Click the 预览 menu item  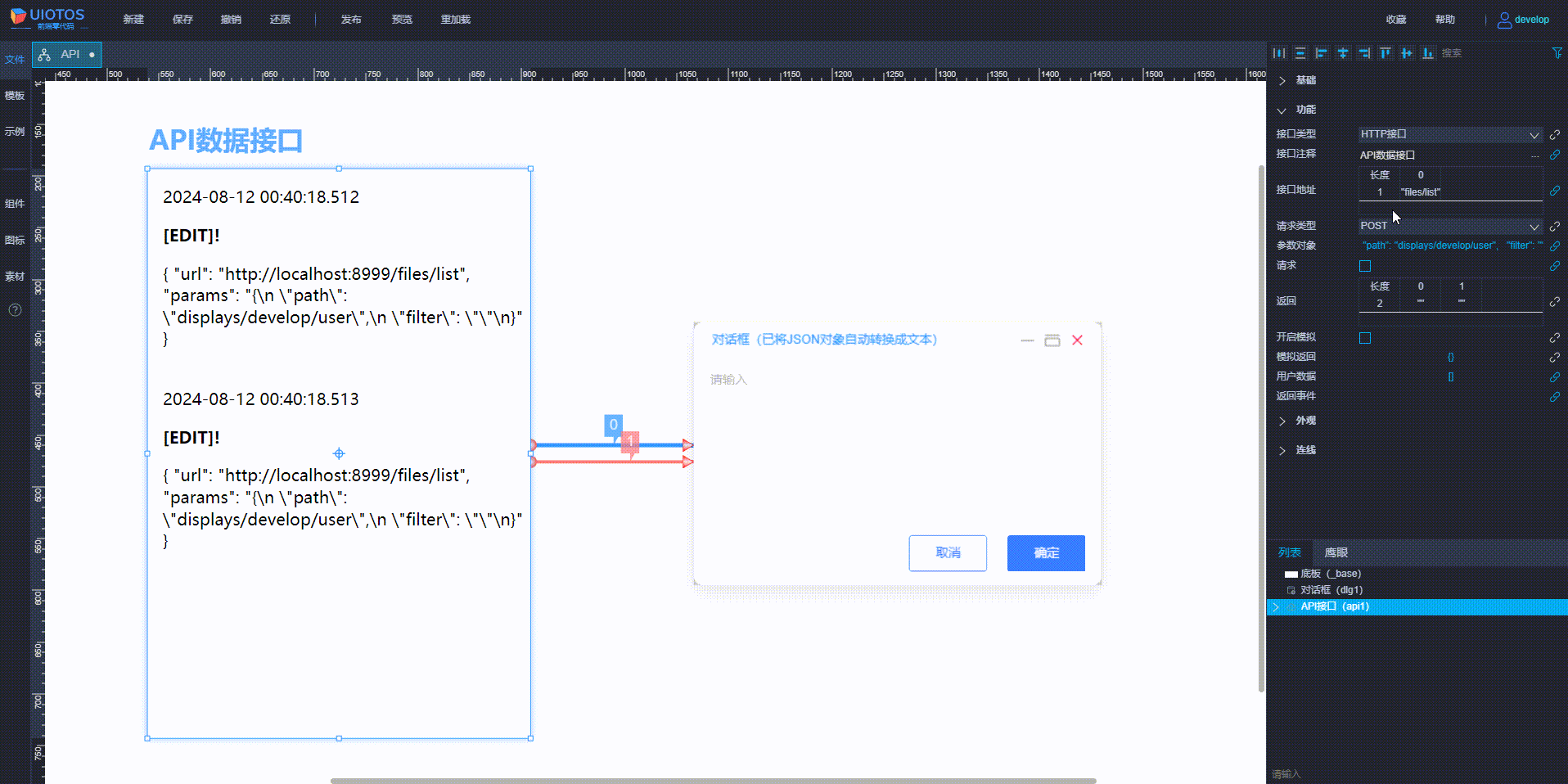[402, 20]
